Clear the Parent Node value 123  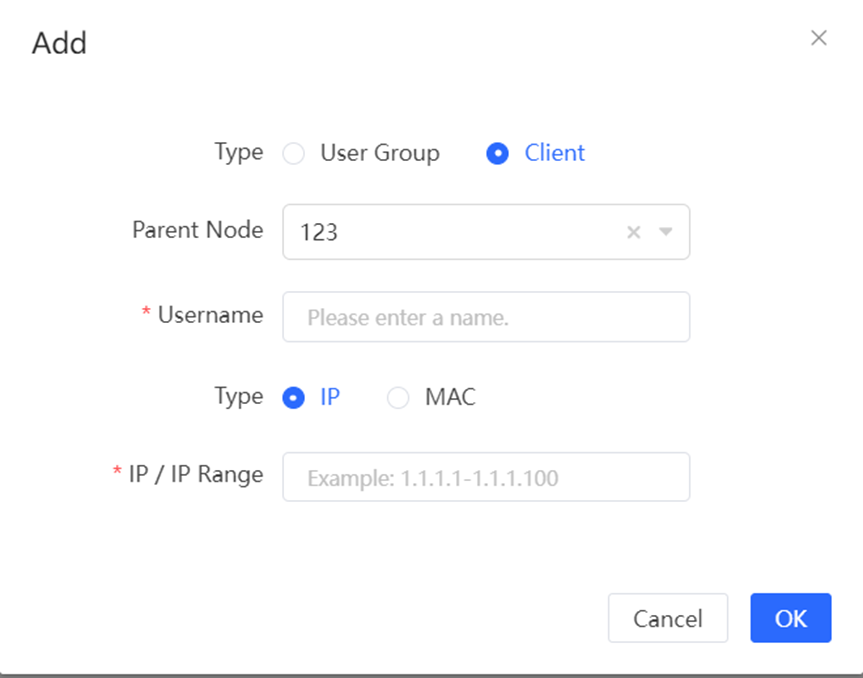[x=633, y=232]
